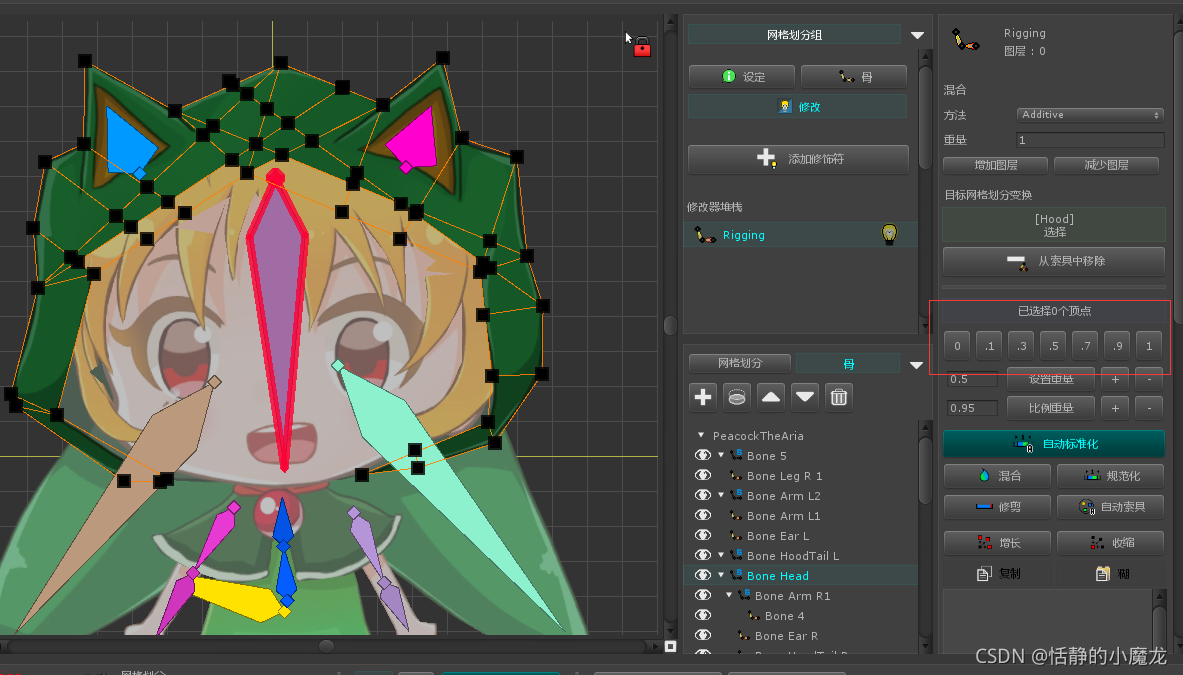
Task: Click the 增长 grow selection button
Action: click(997, 543)
